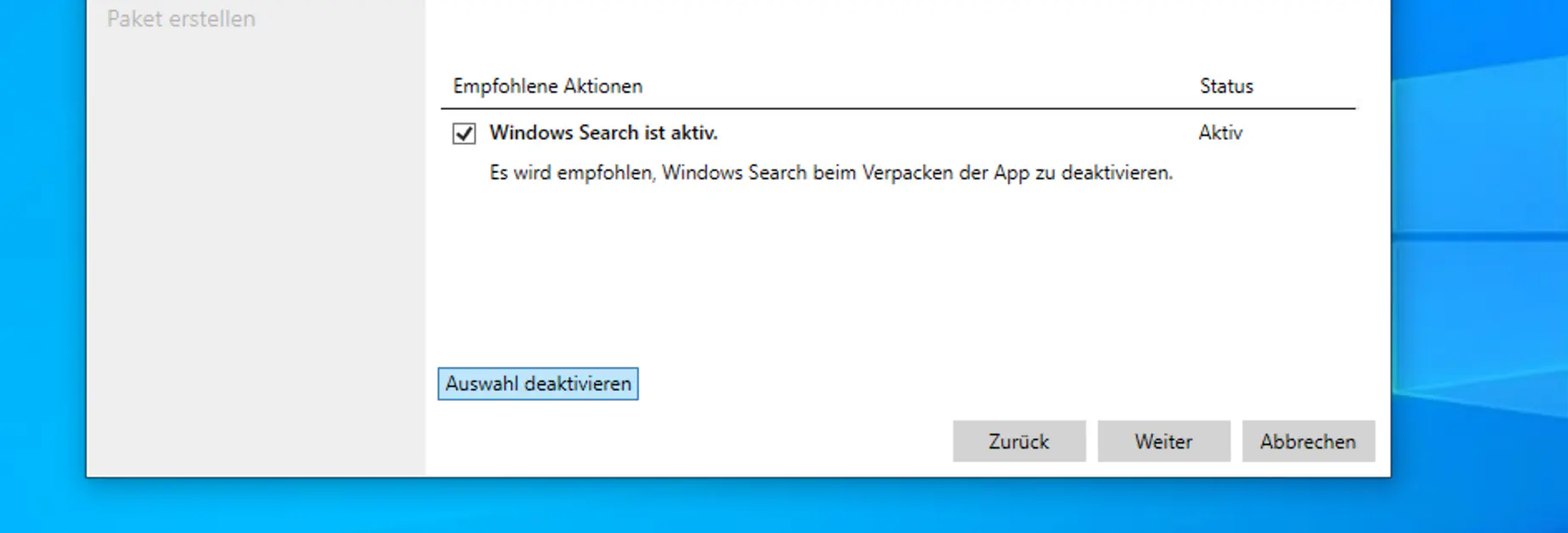Cancel the wizard via 'Abbrechen'
1568x533 pixels.
coord(1309,441)
